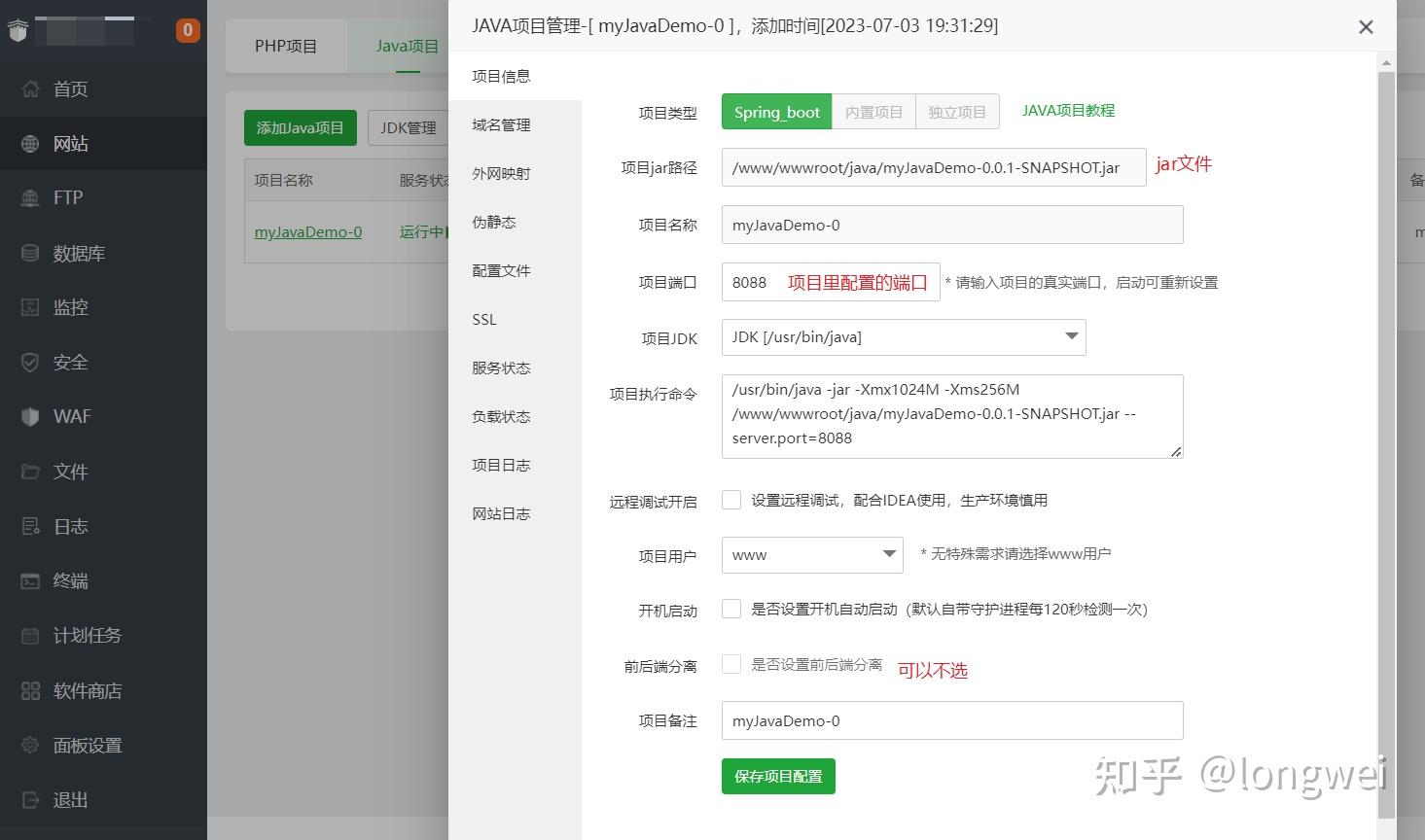1425x840 pixels.
Task: Check the 前后端分离 separation option
Action: point(731,663)
